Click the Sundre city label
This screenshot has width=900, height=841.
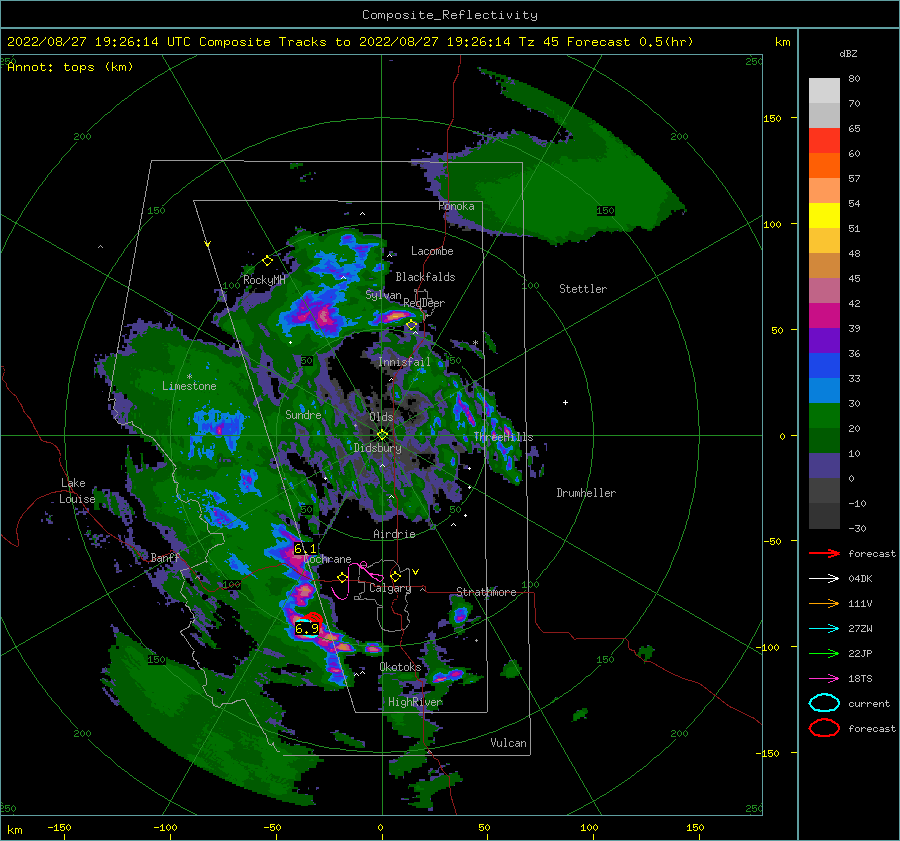click(303, 414)
